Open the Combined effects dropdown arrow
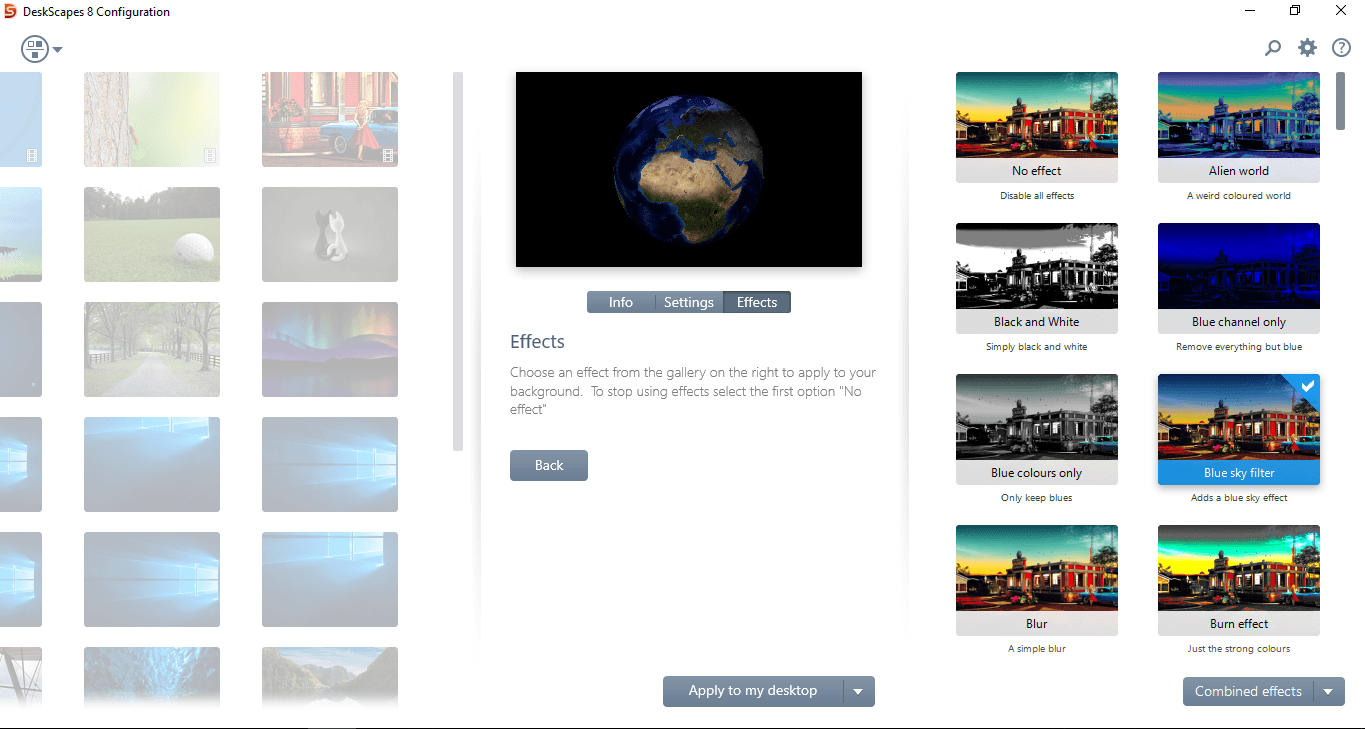 [x=1329, y=692]
